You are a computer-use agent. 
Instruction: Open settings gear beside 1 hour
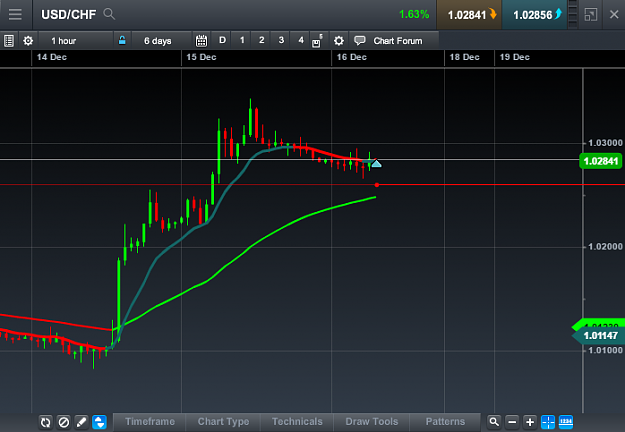pyautogui.click(x=28, y=41)
